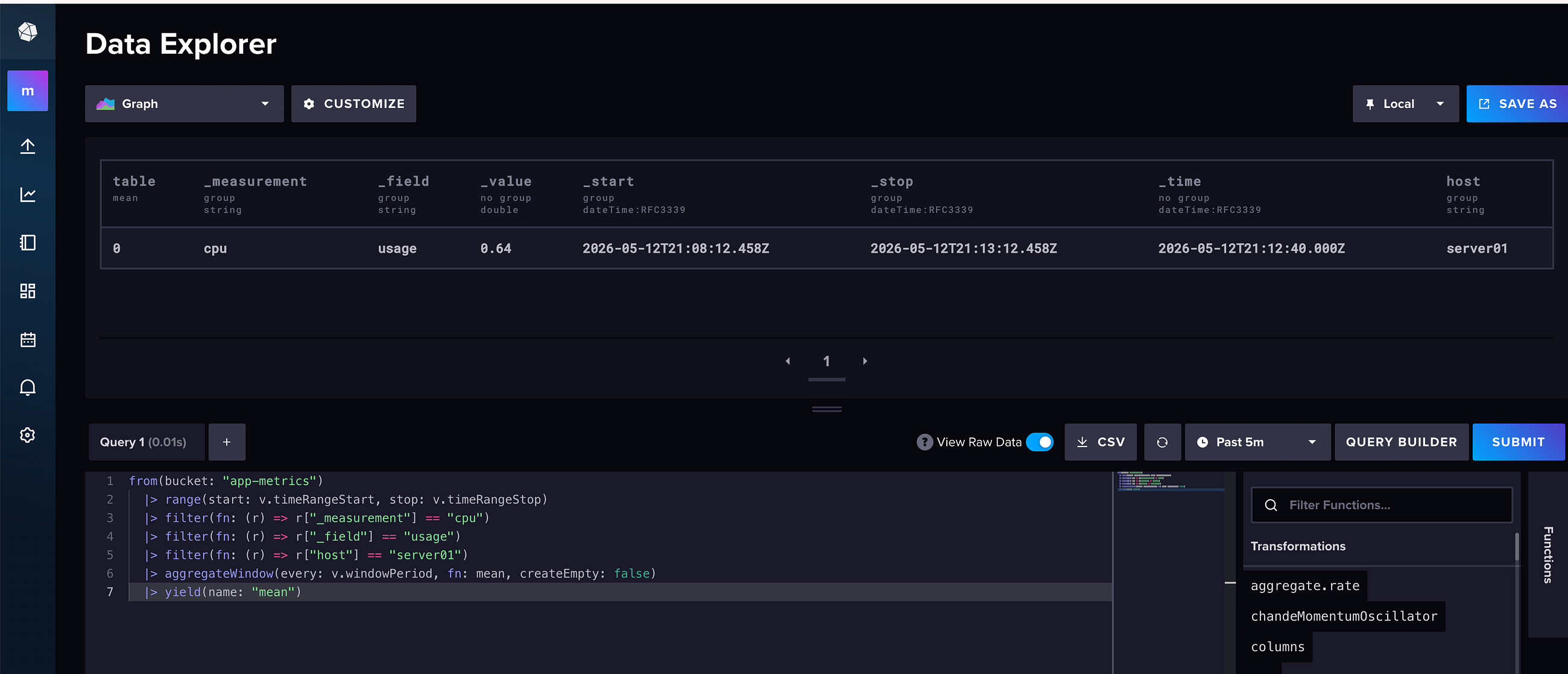Click editor line 2 with range start
Viewport: 1568px width, 674px height.
pos(346,499)
